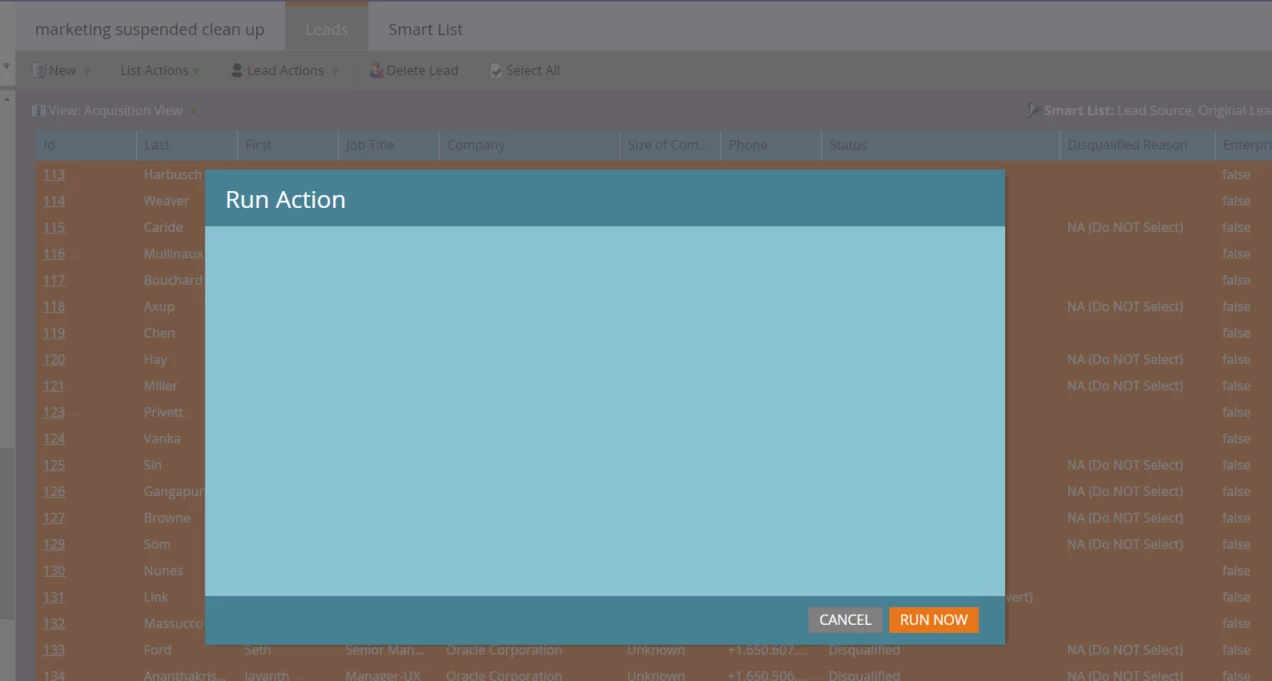Open lead Id 113 link
This screenshot has width=1272, height=681.
(x=54, y=175)
